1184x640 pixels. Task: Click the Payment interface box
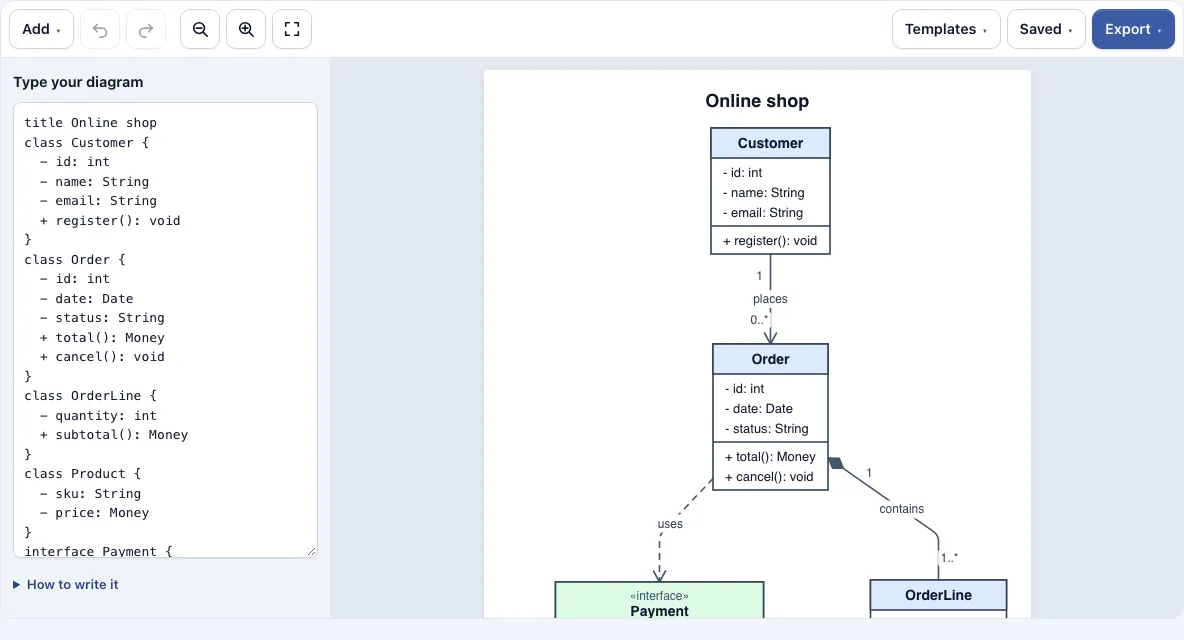click(659, 601)
